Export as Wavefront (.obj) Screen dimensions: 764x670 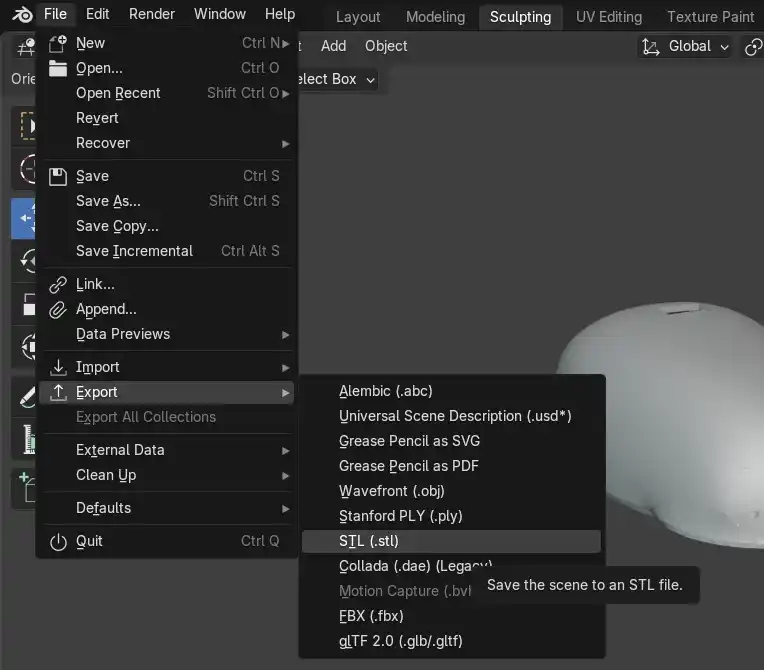(451, 491)
